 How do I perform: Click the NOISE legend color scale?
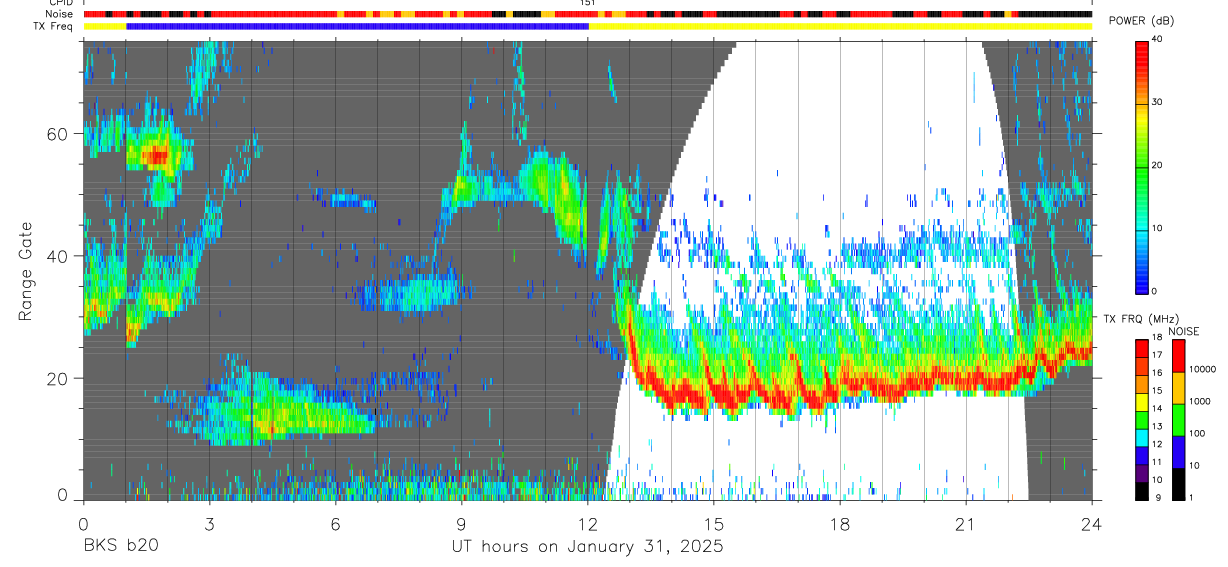pos(1180,420)
